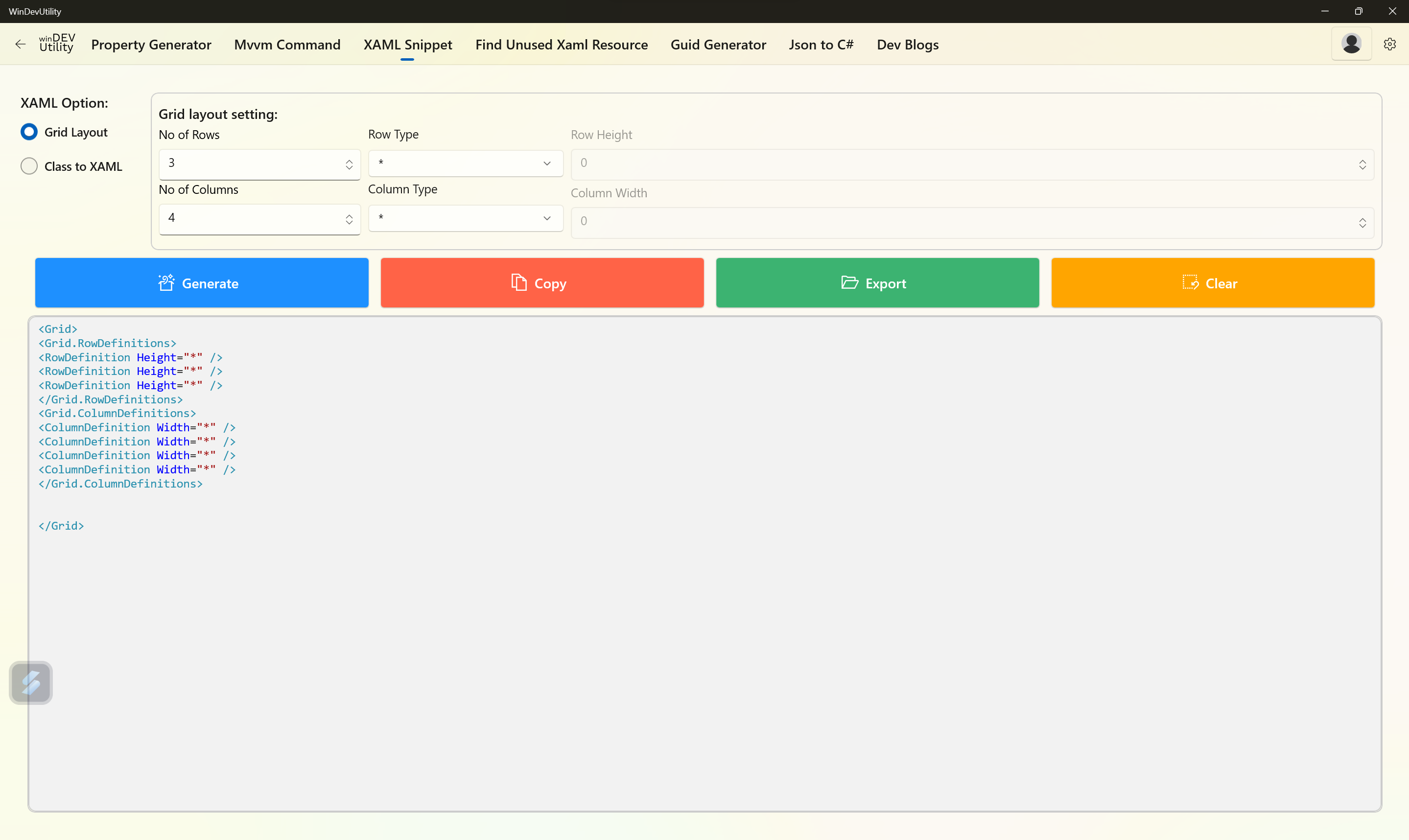Open the Json to C# tab

click(x=821, y=45)
